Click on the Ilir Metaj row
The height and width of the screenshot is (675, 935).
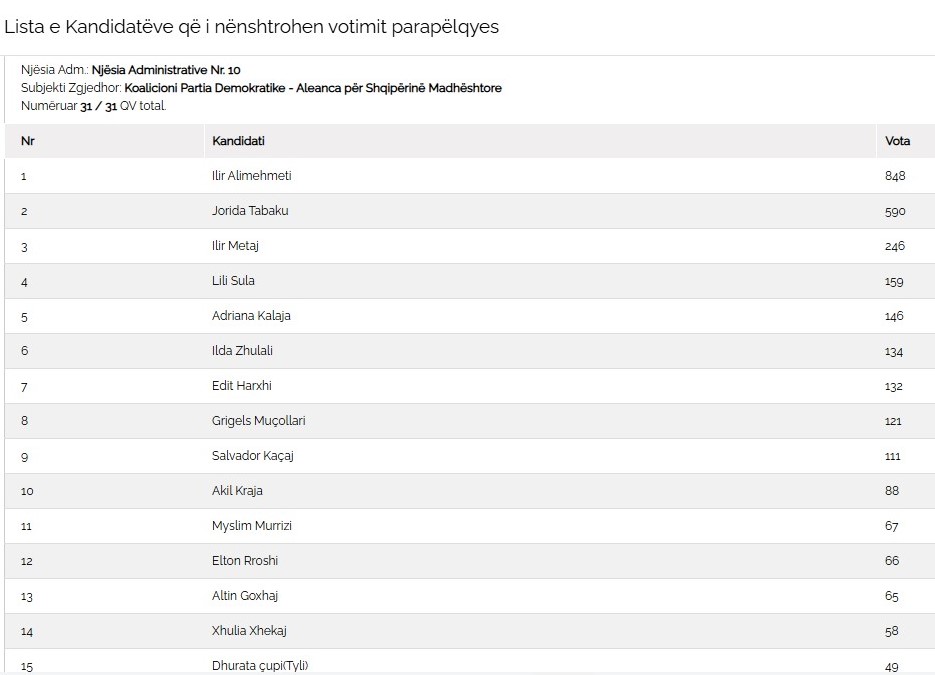coord(235,246)
